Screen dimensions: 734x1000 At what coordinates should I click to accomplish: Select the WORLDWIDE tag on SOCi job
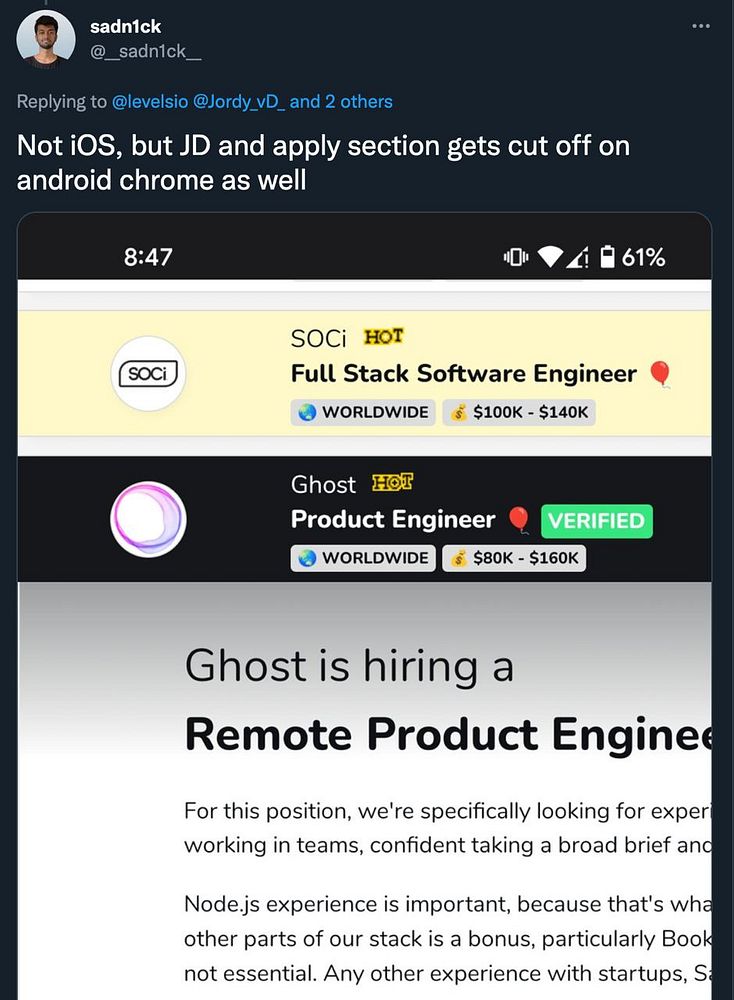[x=363, y=412]
